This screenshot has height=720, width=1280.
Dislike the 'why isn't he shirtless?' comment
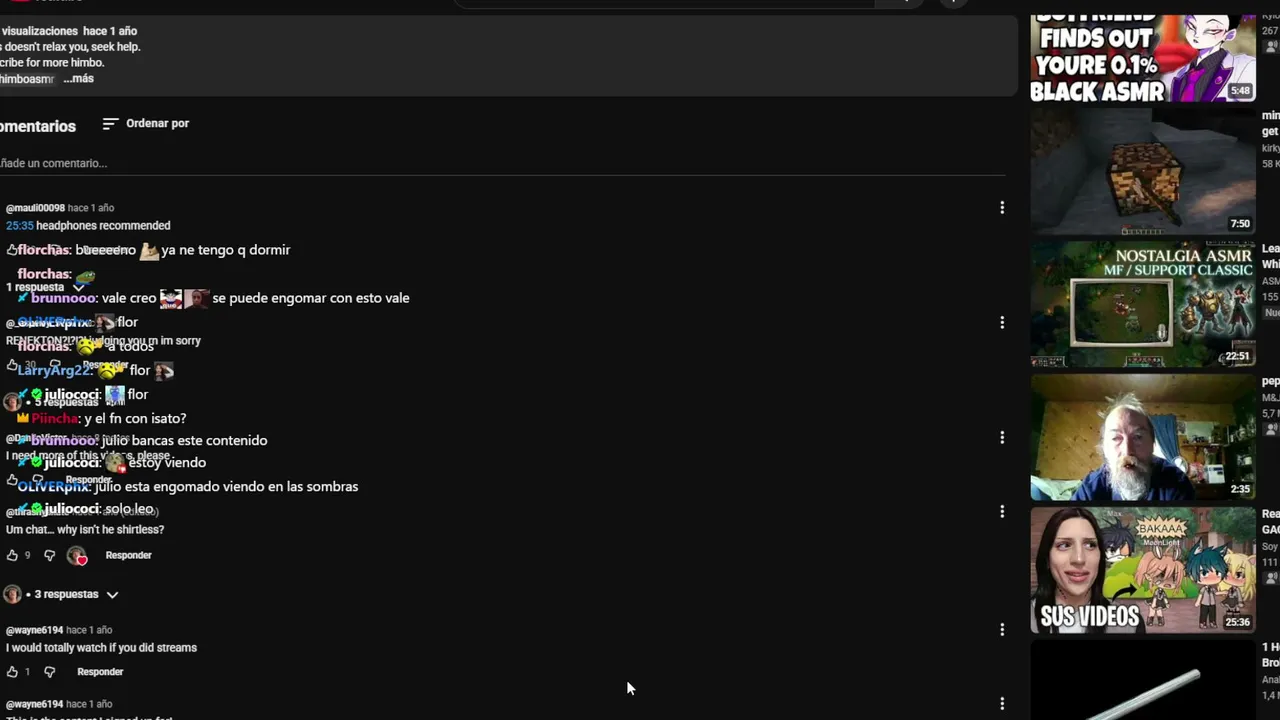click(49, 555)
